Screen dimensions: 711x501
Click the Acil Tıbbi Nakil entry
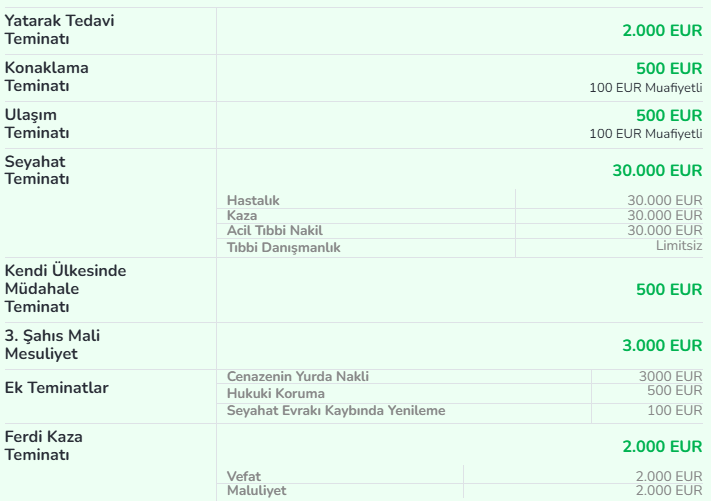(x=275, y=231)
